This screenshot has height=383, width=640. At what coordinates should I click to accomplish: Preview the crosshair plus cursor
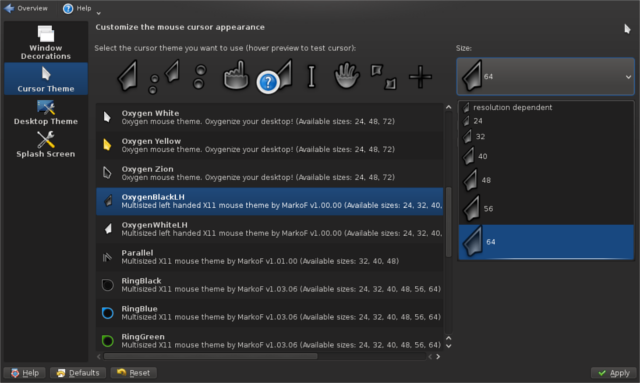click(420, 77)
